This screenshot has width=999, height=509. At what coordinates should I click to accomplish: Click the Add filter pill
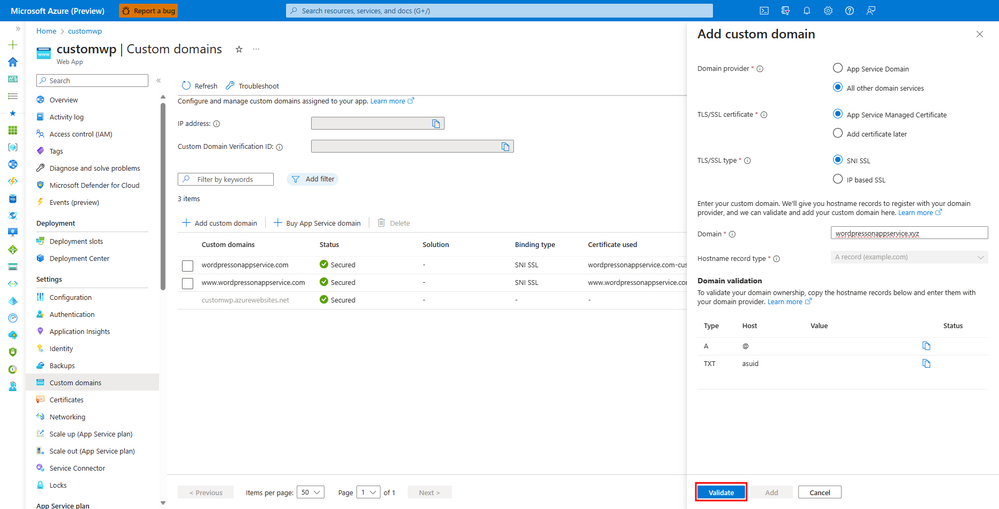coord(312,180)
